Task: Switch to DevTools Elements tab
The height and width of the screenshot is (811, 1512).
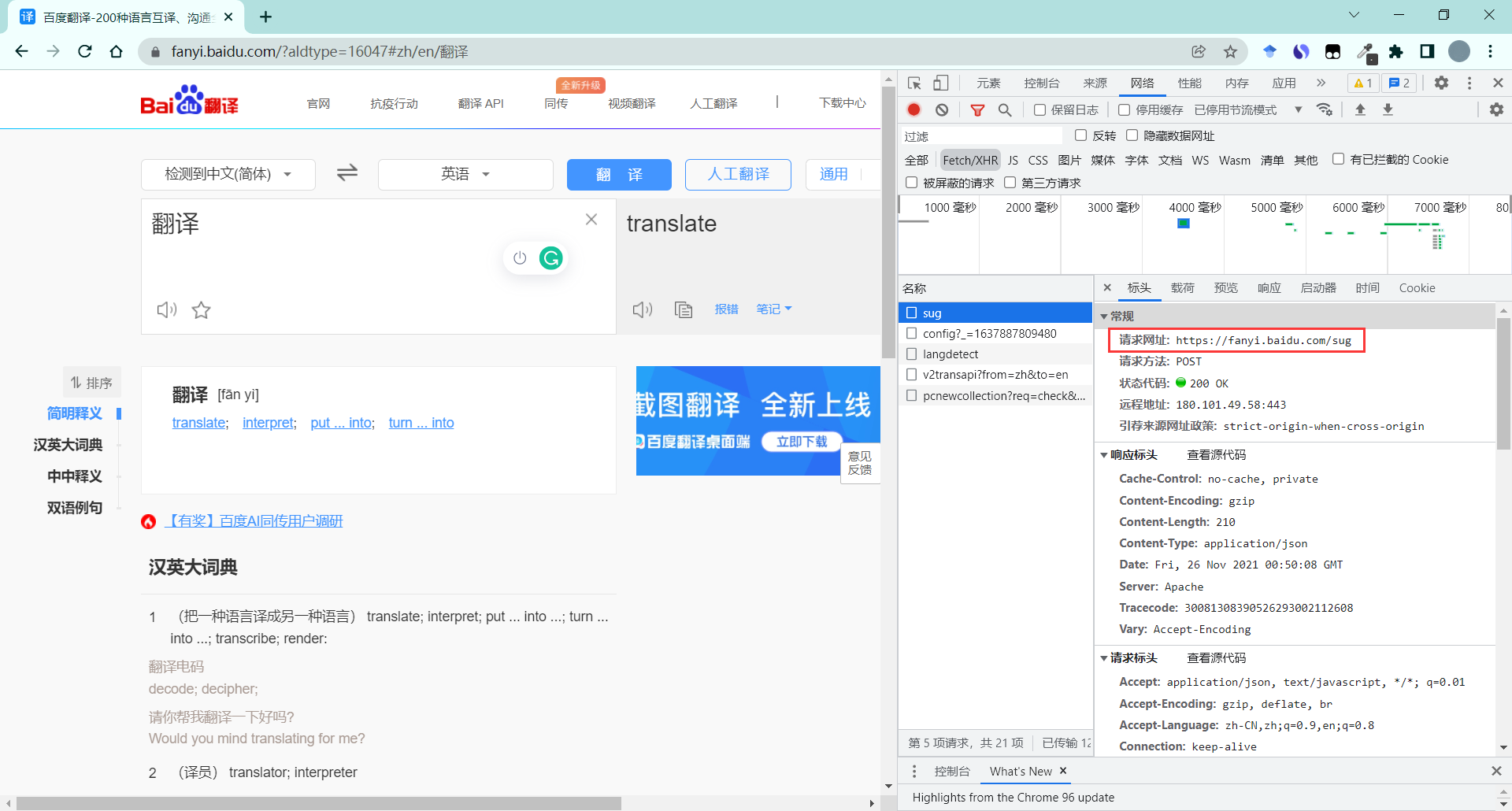Action: pyautogui.click(x=988, y=83)
